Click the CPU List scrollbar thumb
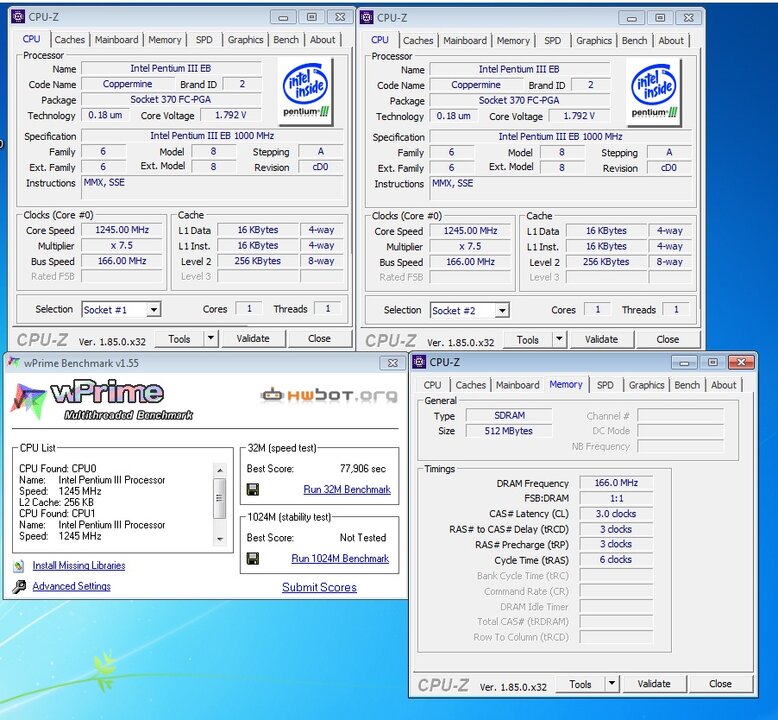 [220, 498]
